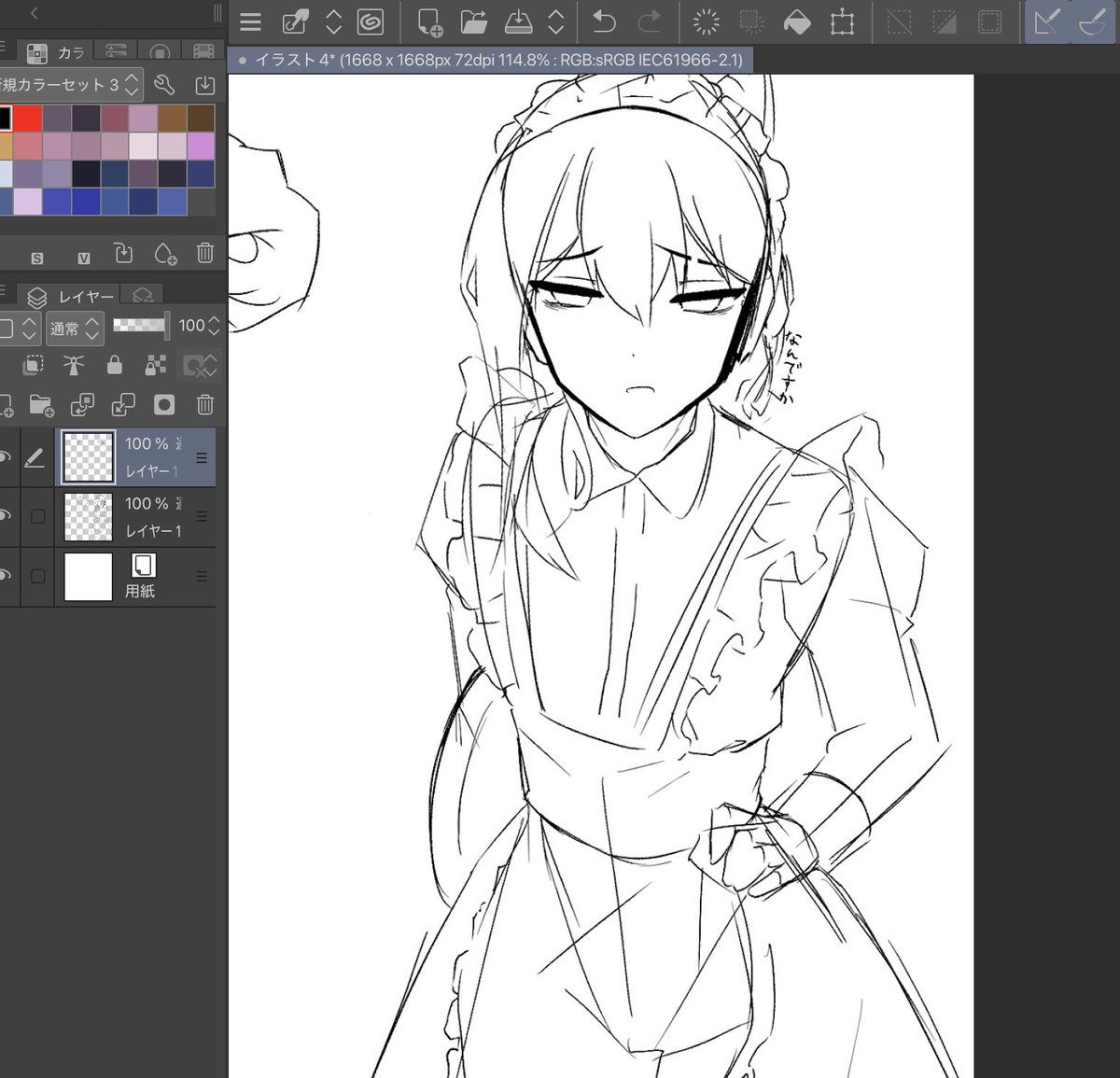Click the Clear icon in command bar
This screenshot has width=1120, height=1078.
click(707, 21)
